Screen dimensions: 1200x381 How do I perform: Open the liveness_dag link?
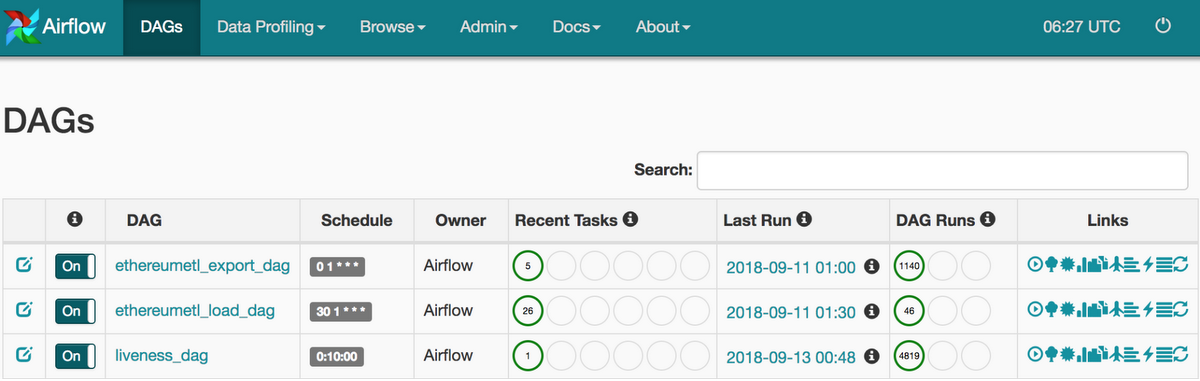[x=162, y=356]
